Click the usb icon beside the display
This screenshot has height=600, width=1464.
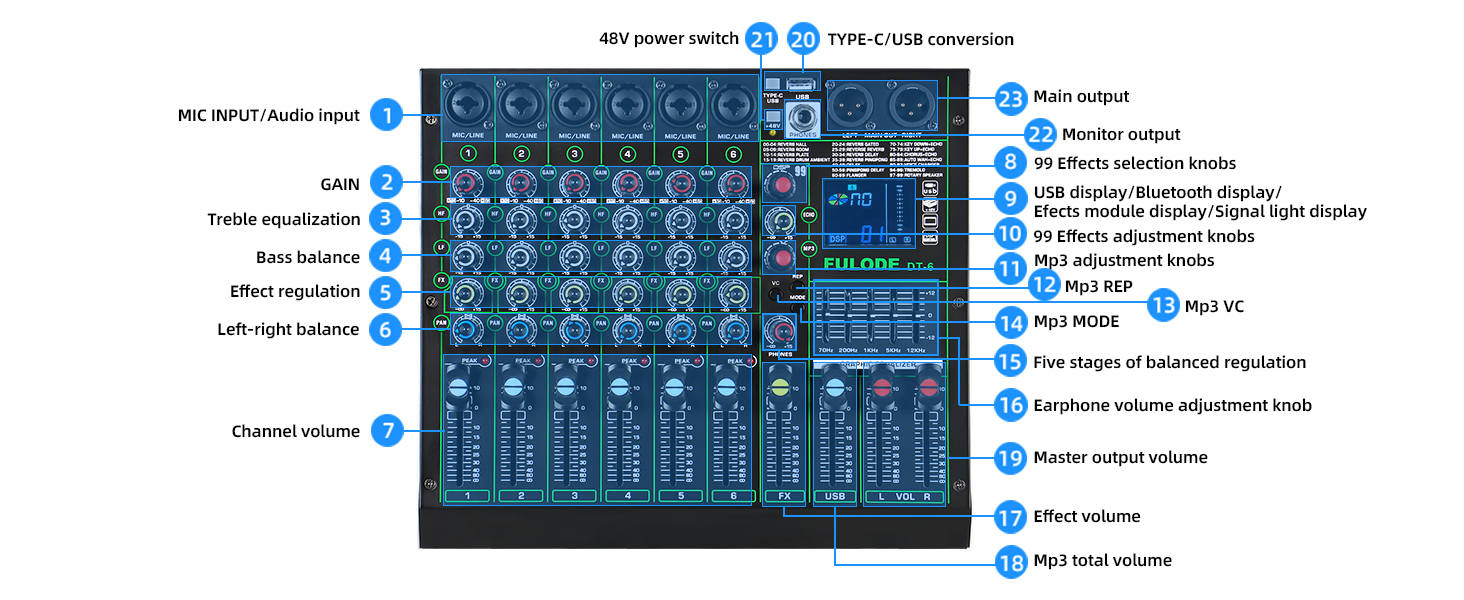coord(929,187)
